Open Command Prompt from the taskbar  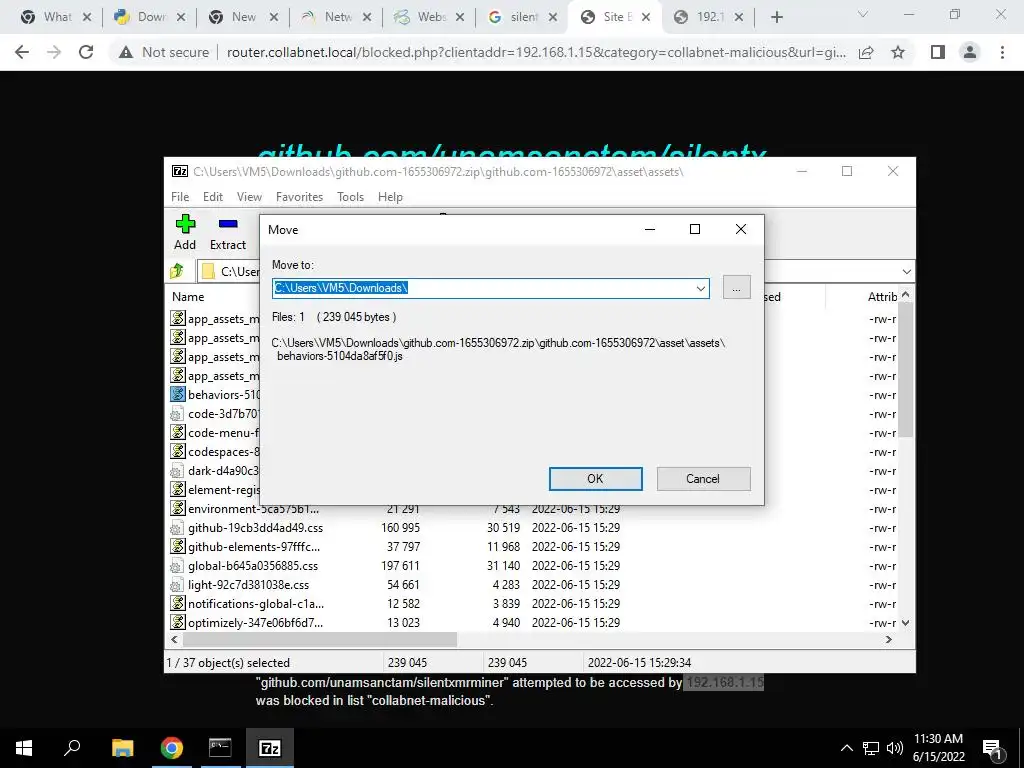point(220,748)
